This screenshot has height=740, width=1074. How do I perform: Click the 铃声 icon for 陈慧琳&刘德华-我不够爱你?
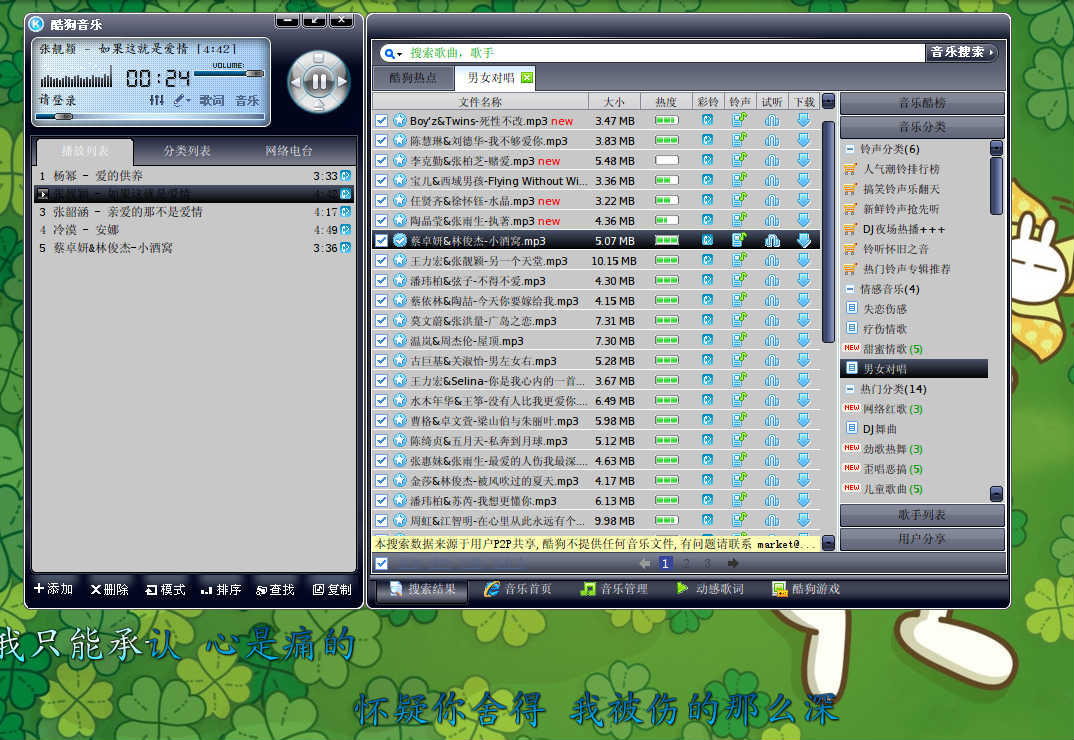[739, 140]
